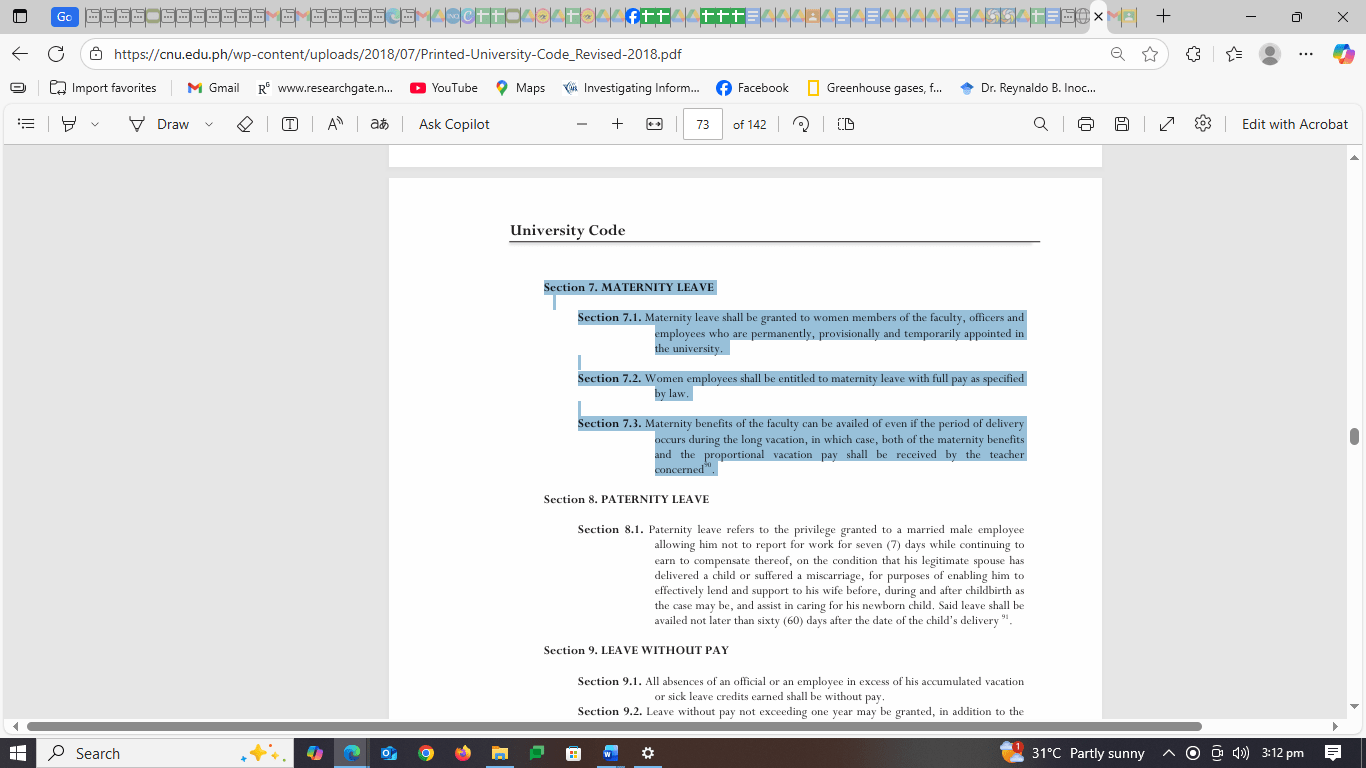Save the PDF file
Viewport: 1366px width, 768px height.
pos(1122,124)
